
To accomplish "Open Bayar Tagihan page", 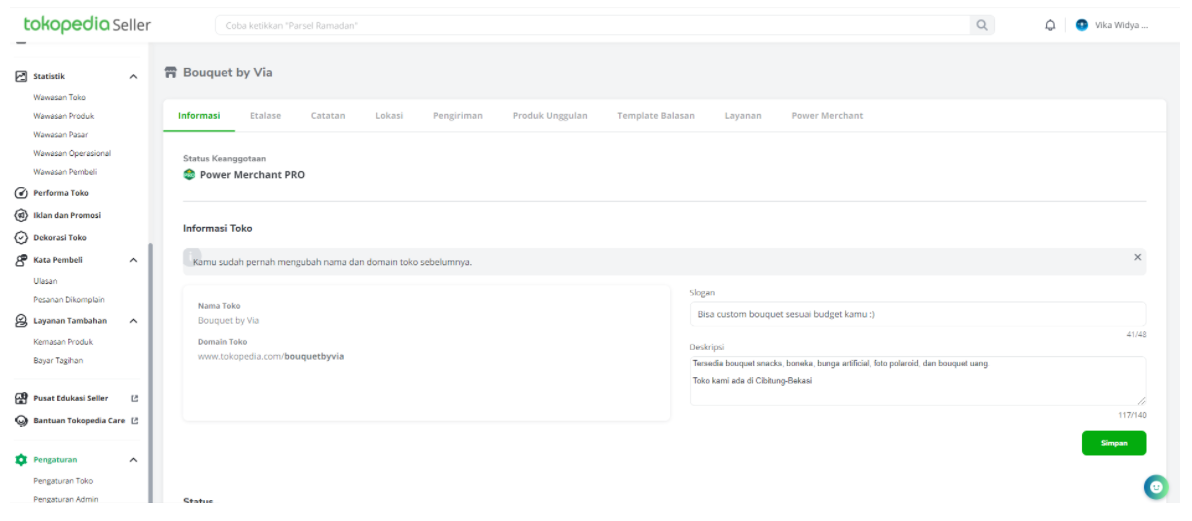I will pyautogui.click(x=59, y=361).
